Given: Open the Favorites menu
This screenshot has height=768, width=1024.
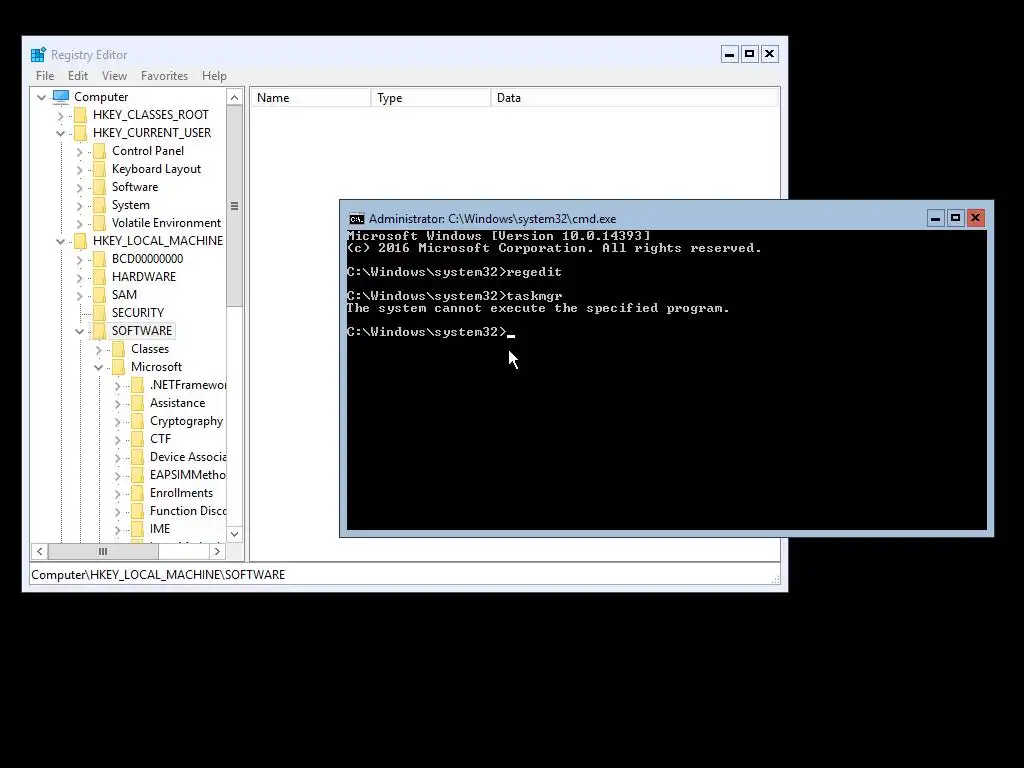Looking at the screenshot, I should point(165,76).
